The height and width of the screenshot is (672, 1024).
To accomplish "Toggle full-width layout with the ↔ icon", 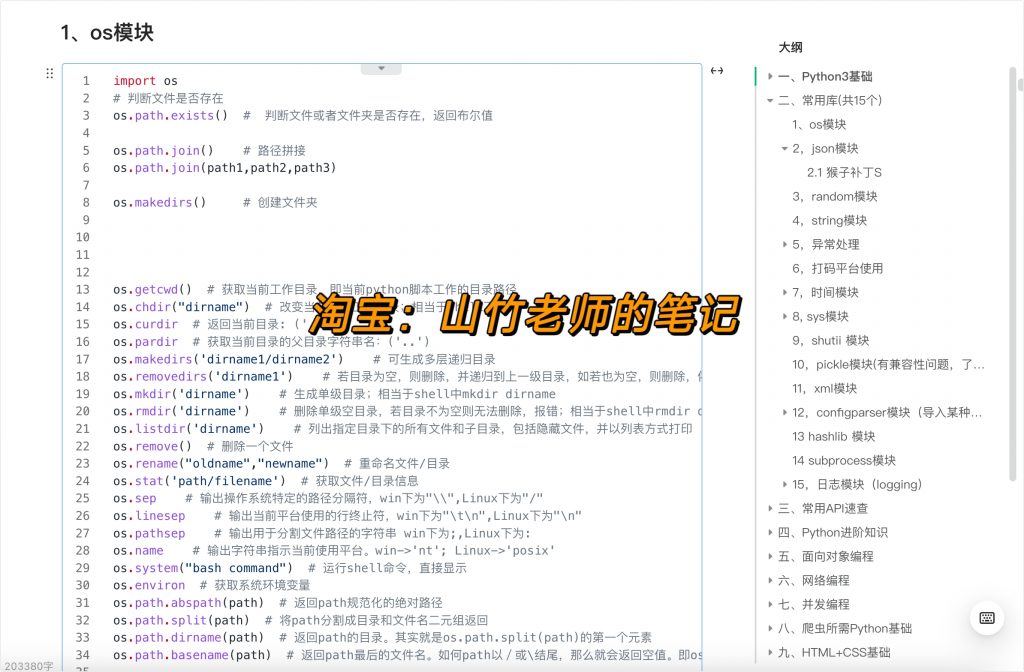I will coord(716,71).
